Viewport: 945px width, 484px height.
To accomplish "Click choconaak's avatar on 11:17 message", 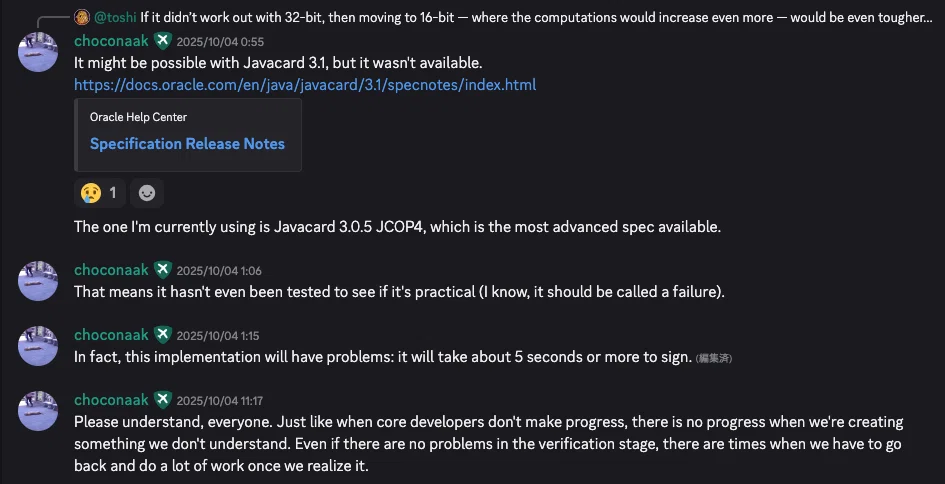I will tap(38, 411).
